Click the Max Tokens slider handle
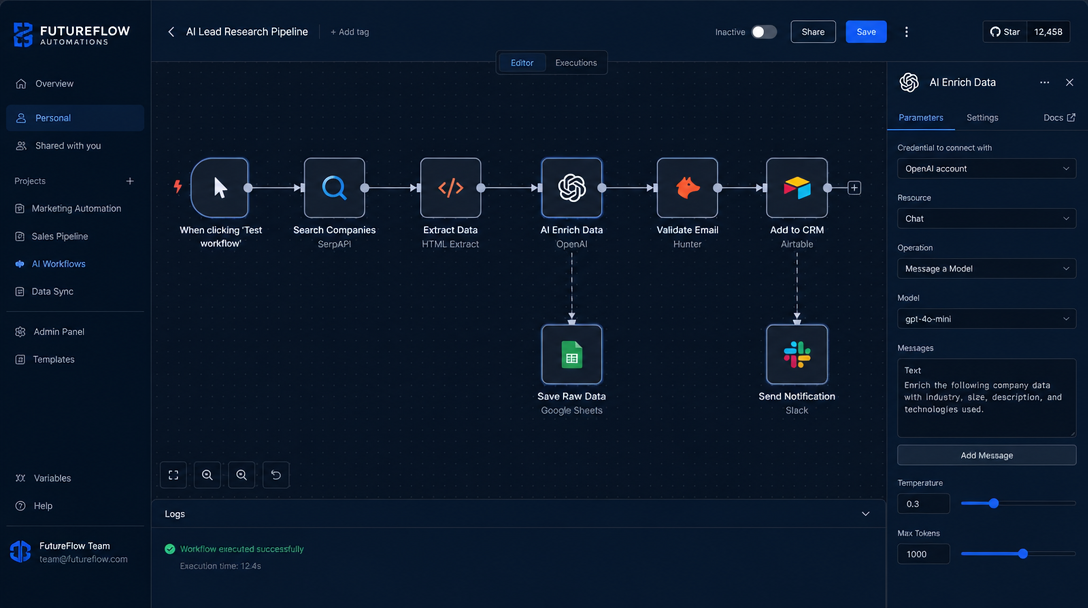Screen dimensions: 1088x608 click(x=1023, y=554)
